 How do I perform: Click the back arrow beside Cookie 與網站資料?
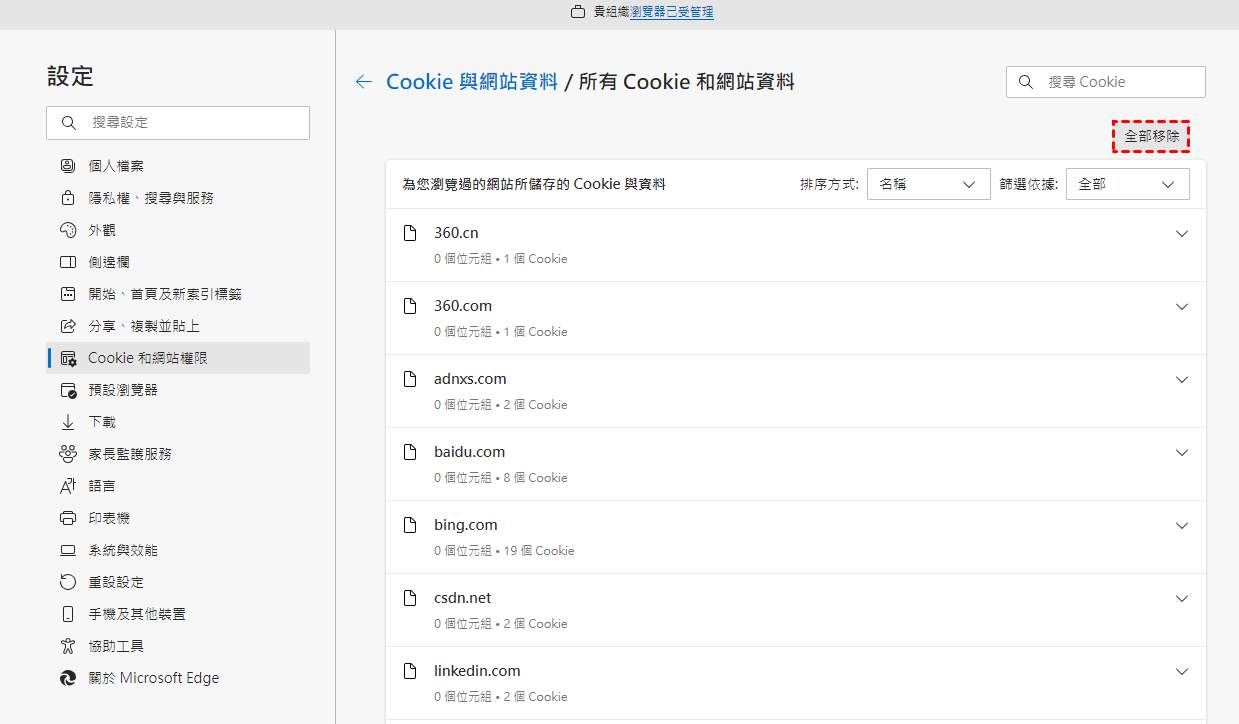tap(364, 82)
